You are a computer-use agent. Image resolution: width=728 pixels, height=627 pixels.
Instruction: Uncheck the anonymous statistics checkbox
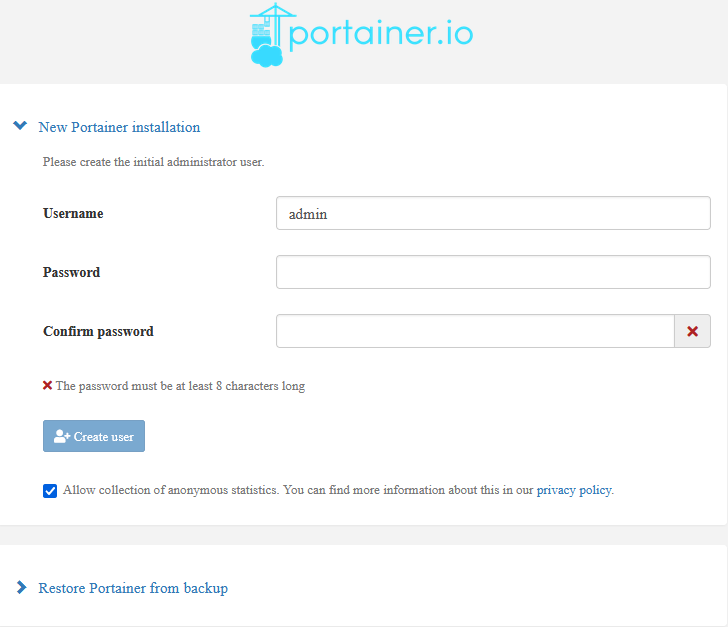(x=50, y=491)
